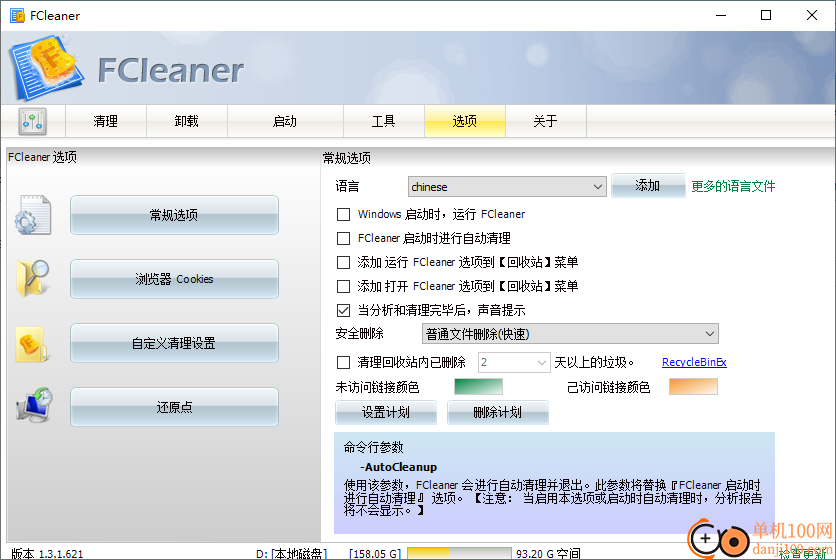836x560 pixels.
Task: Click the 命令行参数 heading
Action: click(373, 447)
